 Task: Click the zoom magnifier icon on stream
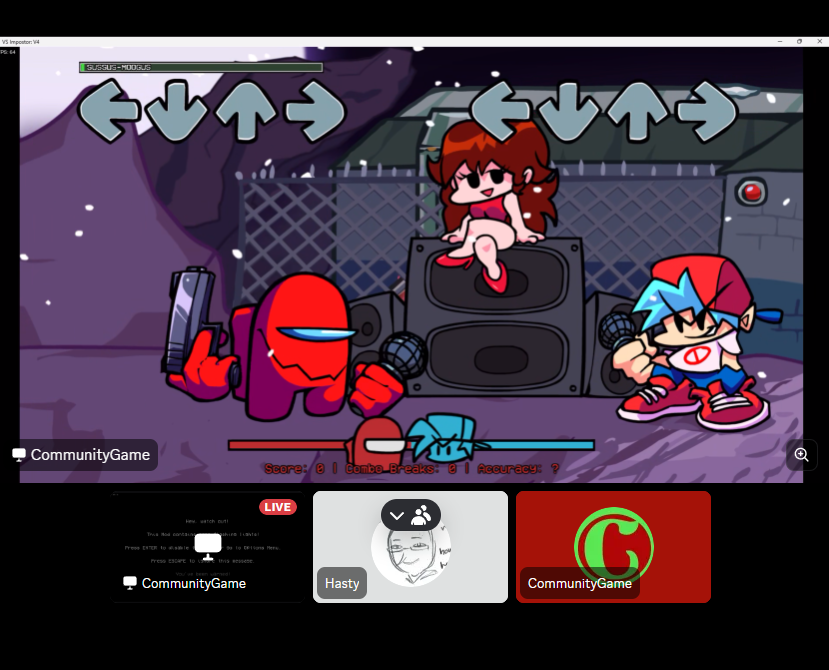click(x=802, y=455)
